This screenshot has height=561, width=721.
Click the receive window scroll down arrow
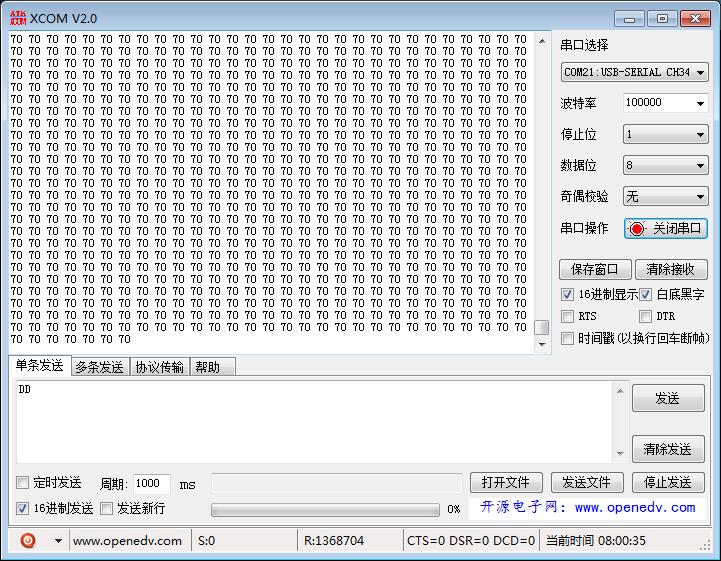[x=542, y=344]
